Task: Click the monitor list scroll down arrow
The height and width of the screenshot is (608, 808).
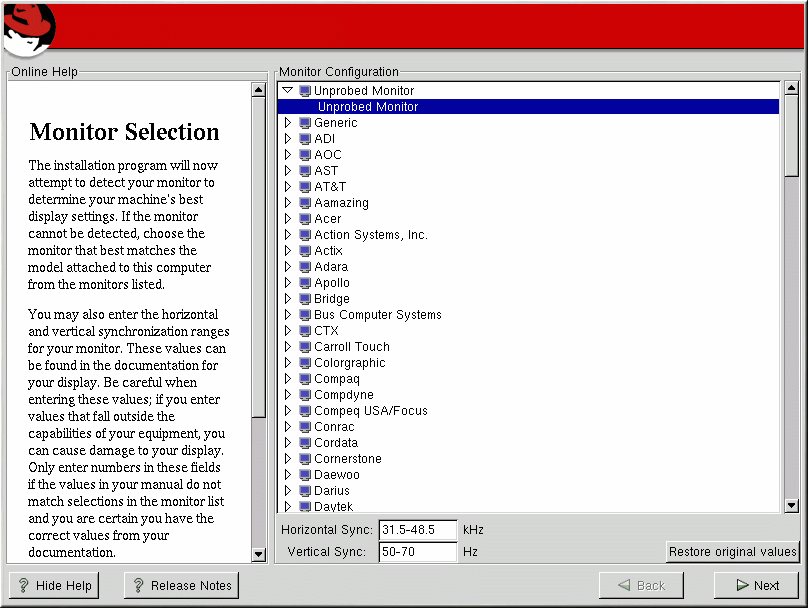Action: pos(792,505)
